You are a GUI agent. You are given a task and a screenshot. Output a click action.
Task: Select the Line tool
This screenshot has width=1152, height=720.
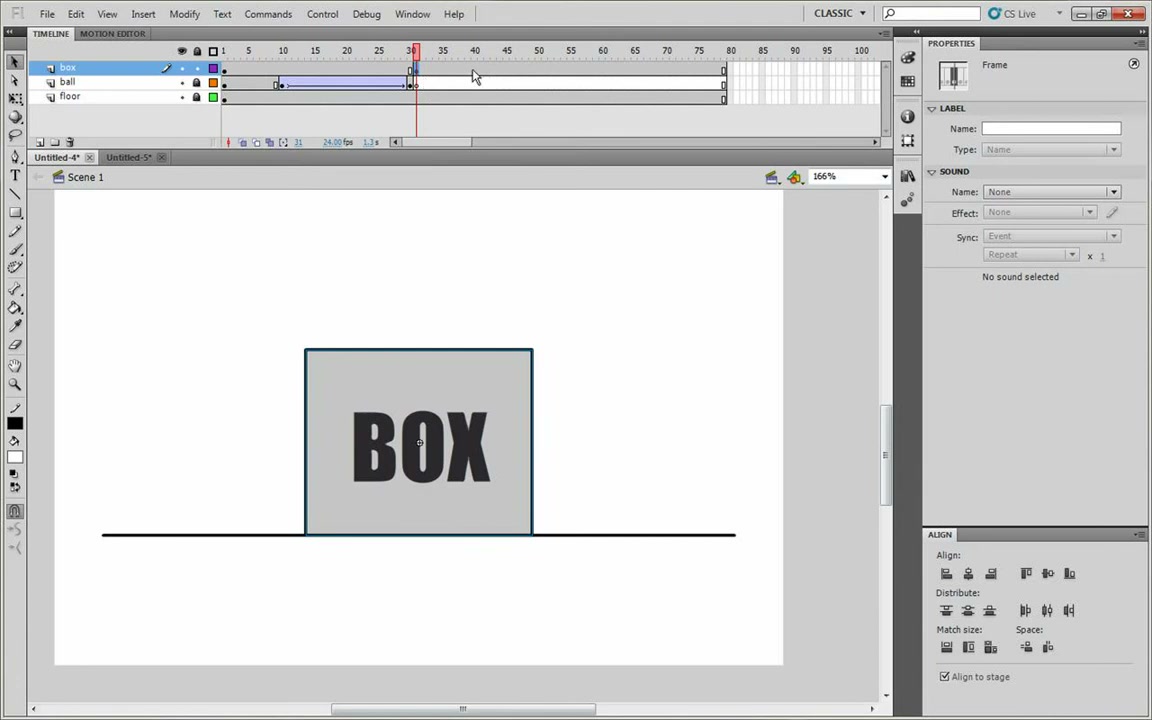[x=15, y=194]
